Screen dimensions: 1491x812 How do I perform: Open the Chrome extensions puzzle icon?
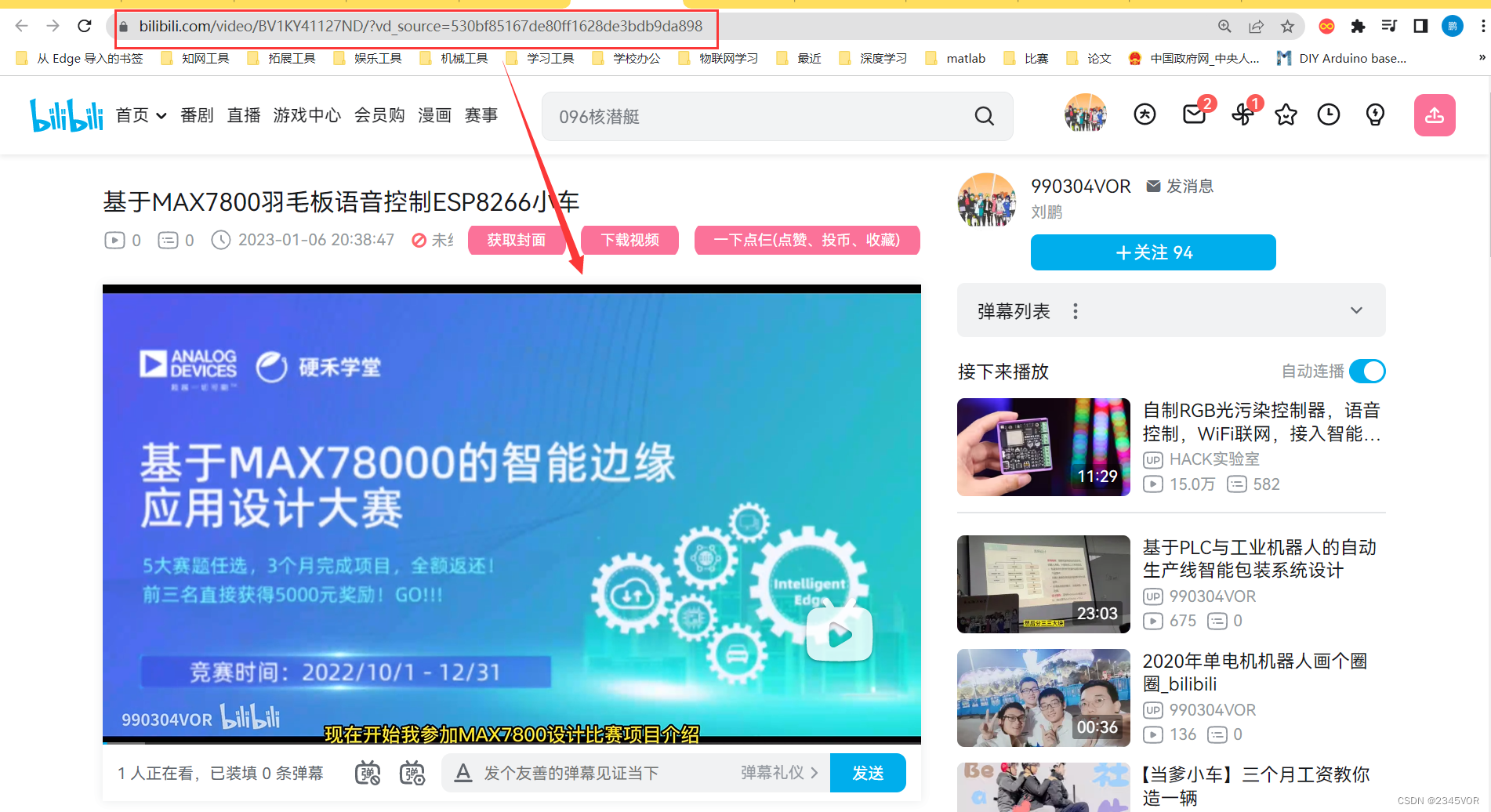pyautogui.click(x=1358, y=27)
